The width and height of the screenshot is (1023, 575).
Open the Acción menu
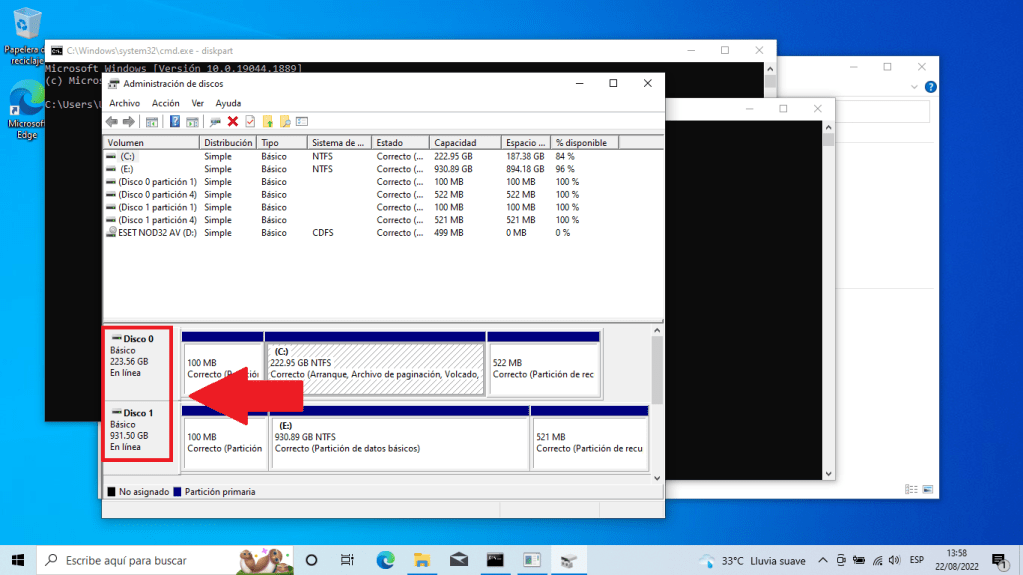coord(165,103)
